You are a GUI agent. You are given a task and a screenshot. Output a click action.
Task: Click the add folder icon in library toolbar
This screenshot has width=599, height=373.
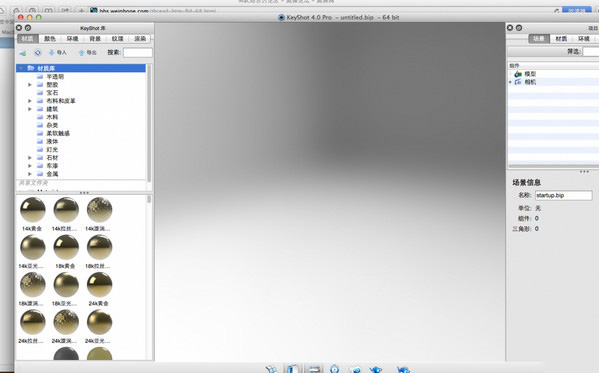click(23, 53)
